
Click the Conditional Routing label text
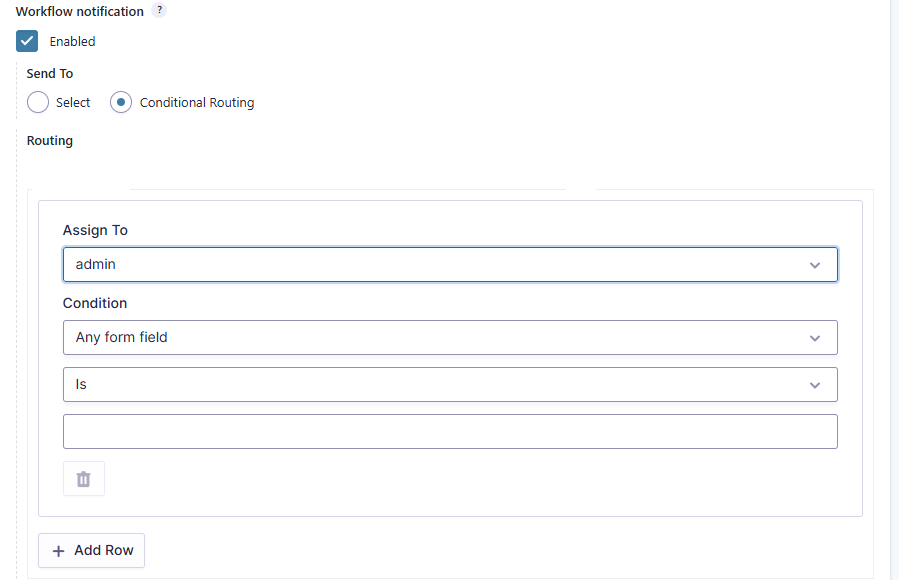197,103
